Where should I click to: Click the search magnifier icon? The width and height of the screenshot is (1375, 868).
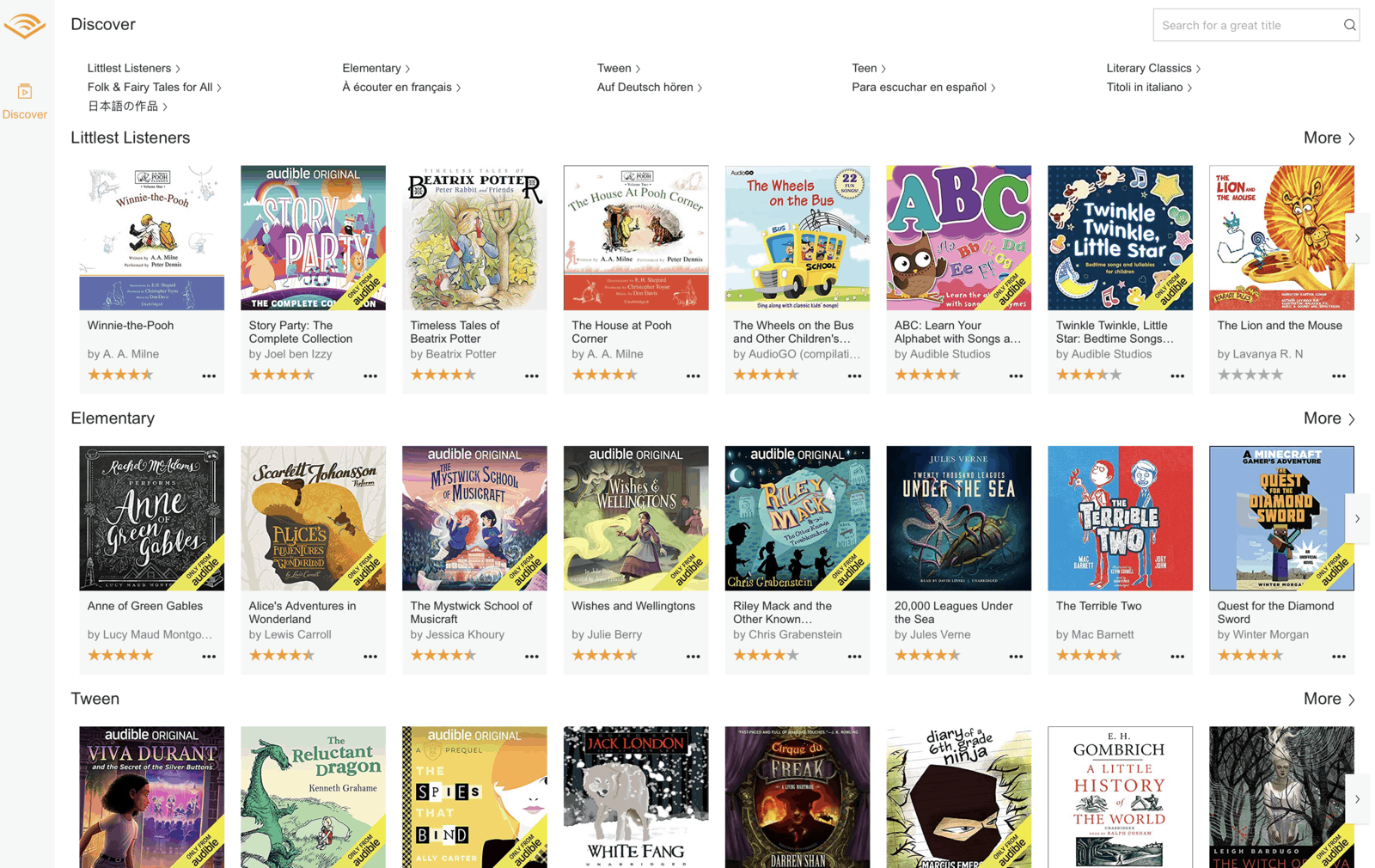pyautogui.click(x=1349, y=25)
